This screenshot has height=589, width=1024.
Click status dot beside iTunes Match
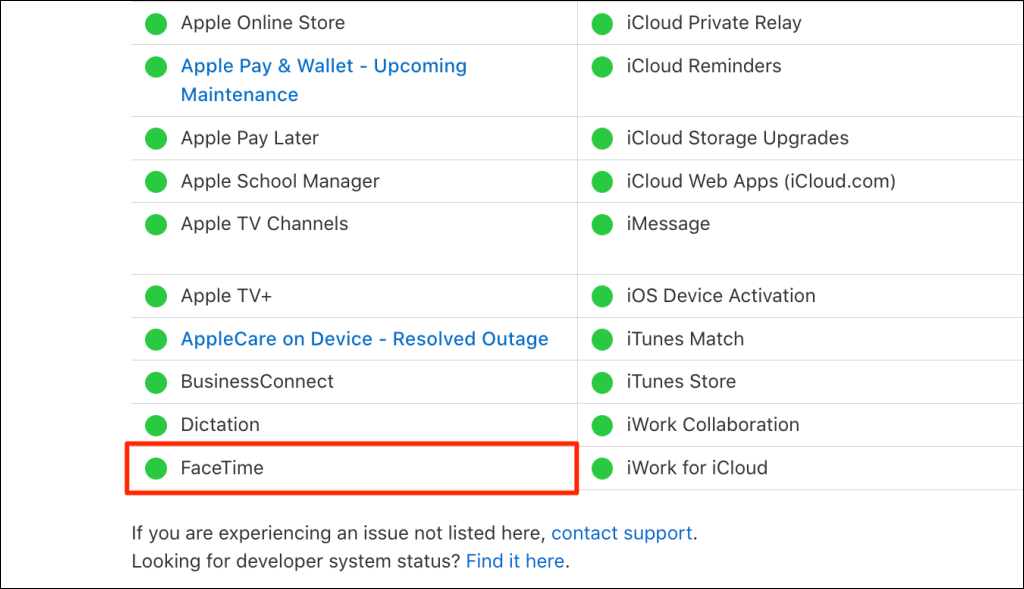coord(602,340)
